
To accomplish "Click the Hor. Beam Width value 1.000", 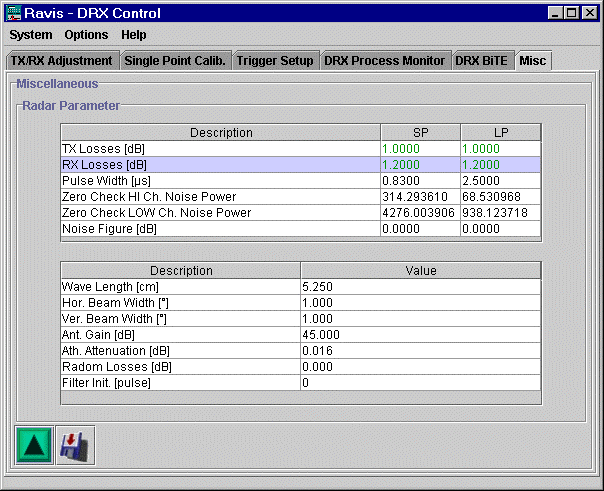I will [x=421, y=303].
